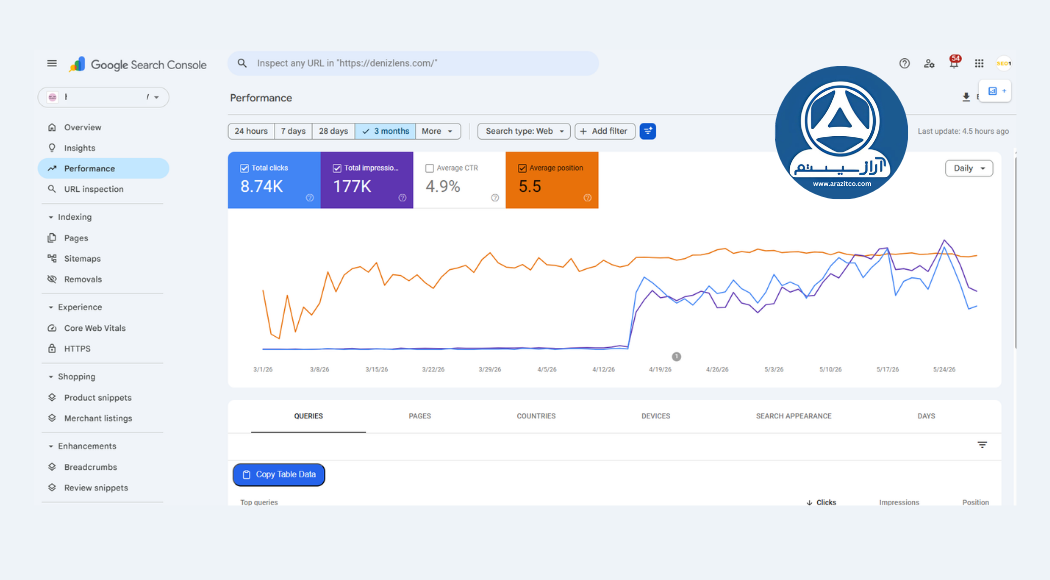Open the Google apps grid
This screenshot has height=580, width=1050.
pyautogui.click(x=979, y=64)
